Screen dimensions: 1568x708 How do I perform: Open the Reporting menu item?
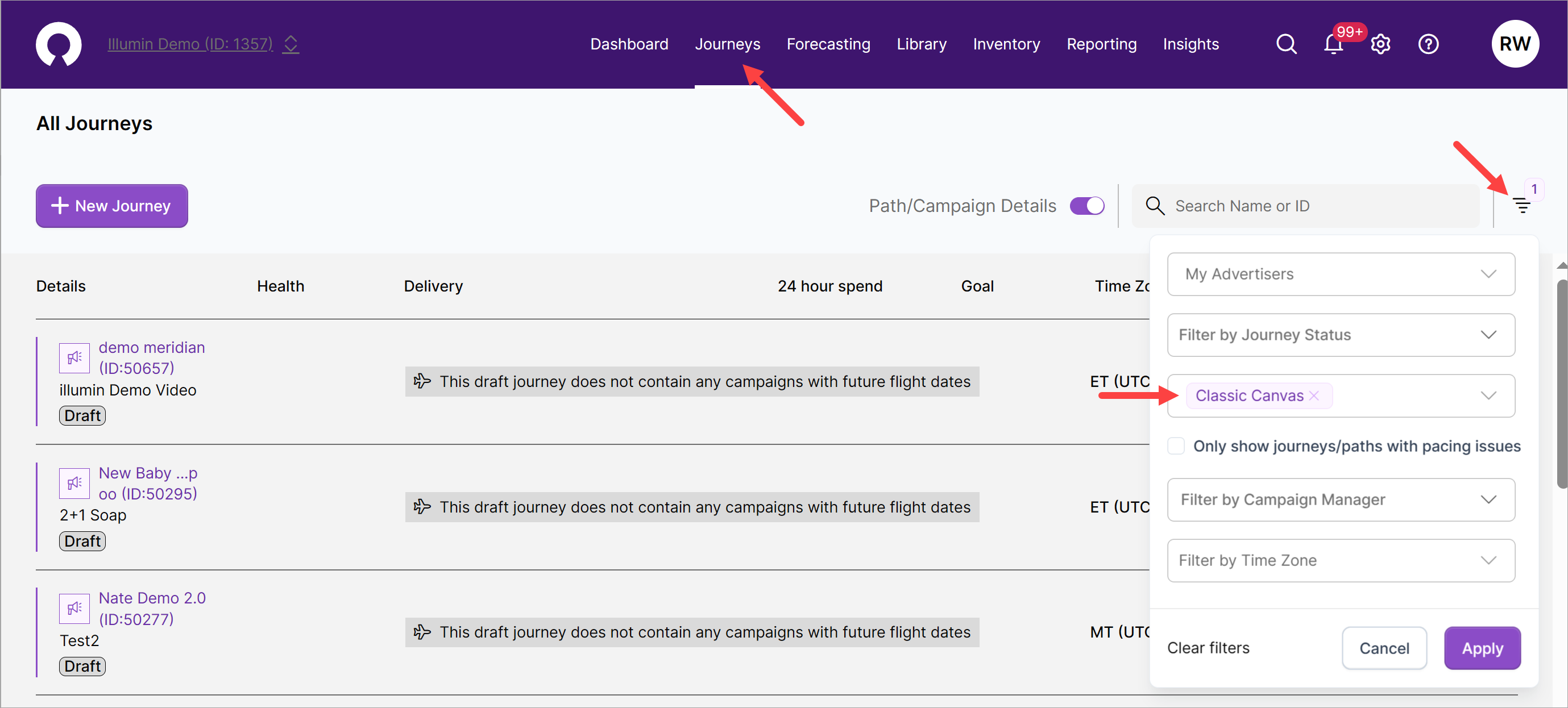click(1101, 44)
